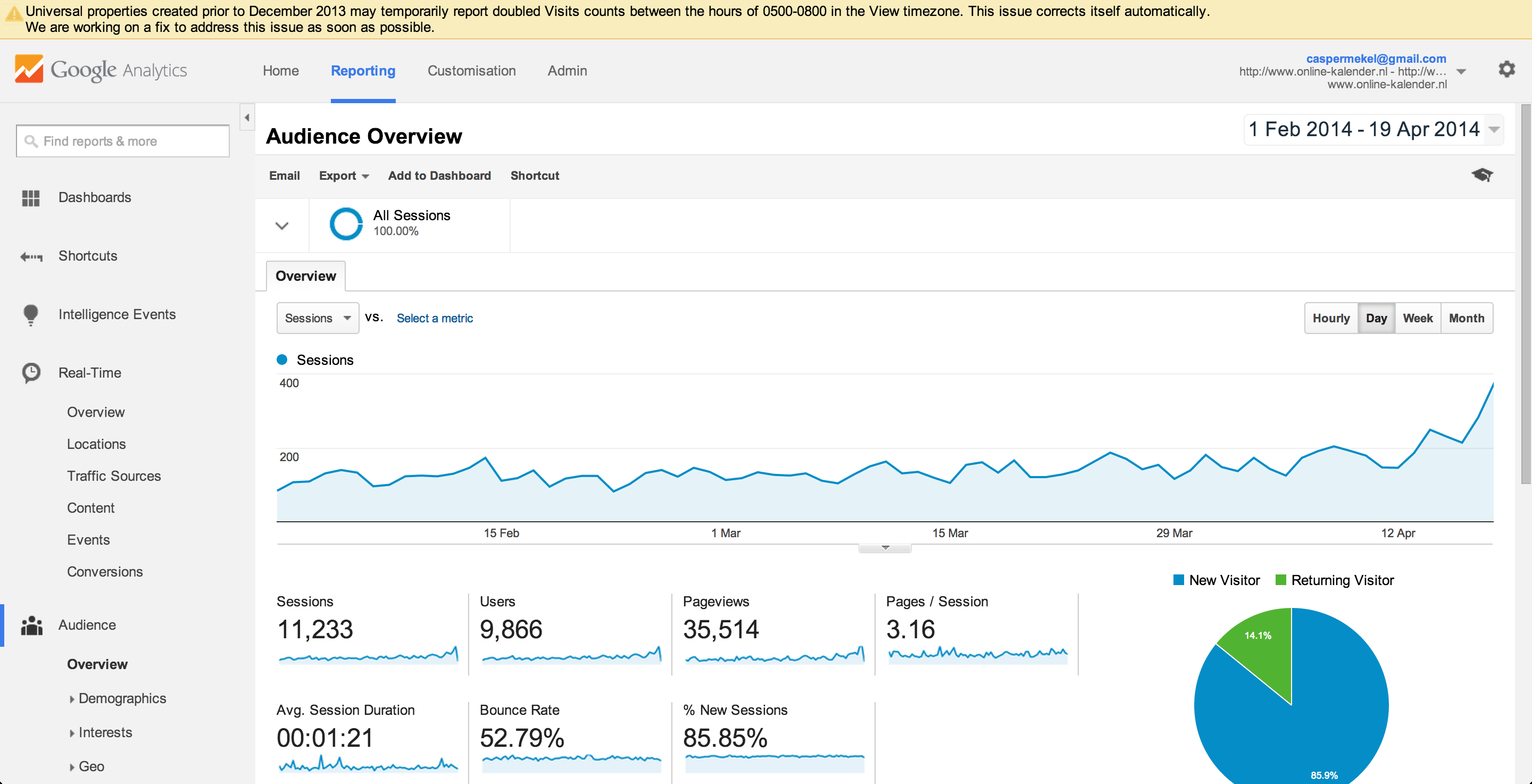Open Real-Time Locations
Screen dimensions: 1532x784
(x=96, y=444)
